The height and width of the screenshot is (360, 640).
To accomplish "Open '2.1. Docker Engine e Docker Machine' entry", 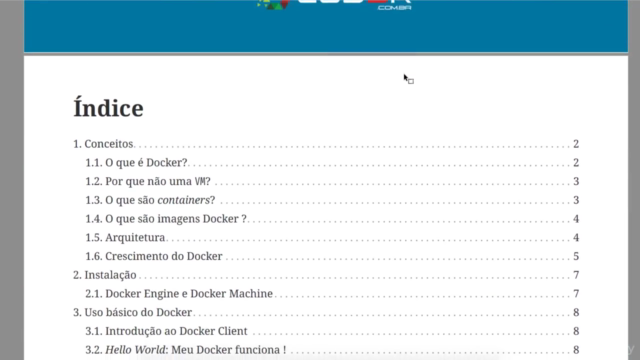I will (x=179, y=294).
